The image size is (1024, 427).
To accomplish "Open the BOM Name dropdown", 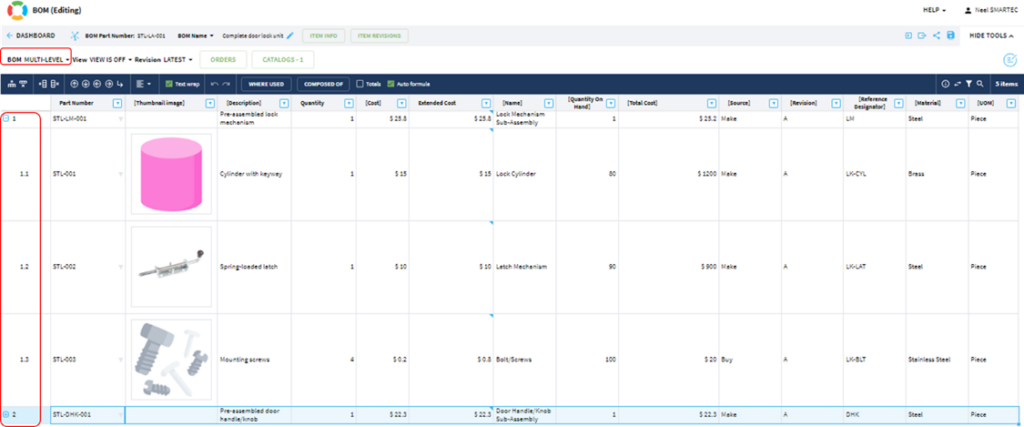I will 196,35.
